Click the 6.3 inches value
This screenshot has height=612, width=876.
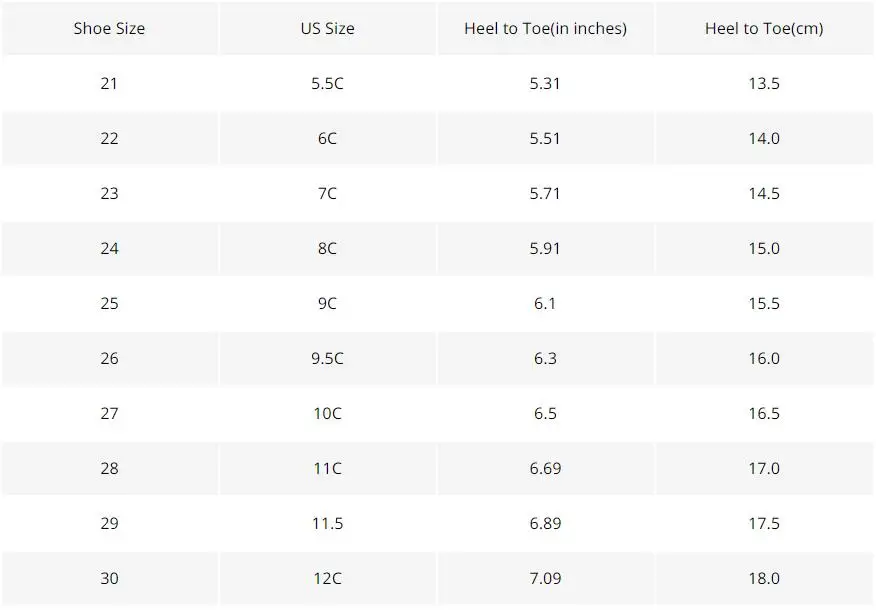click(x=545, y=358)
